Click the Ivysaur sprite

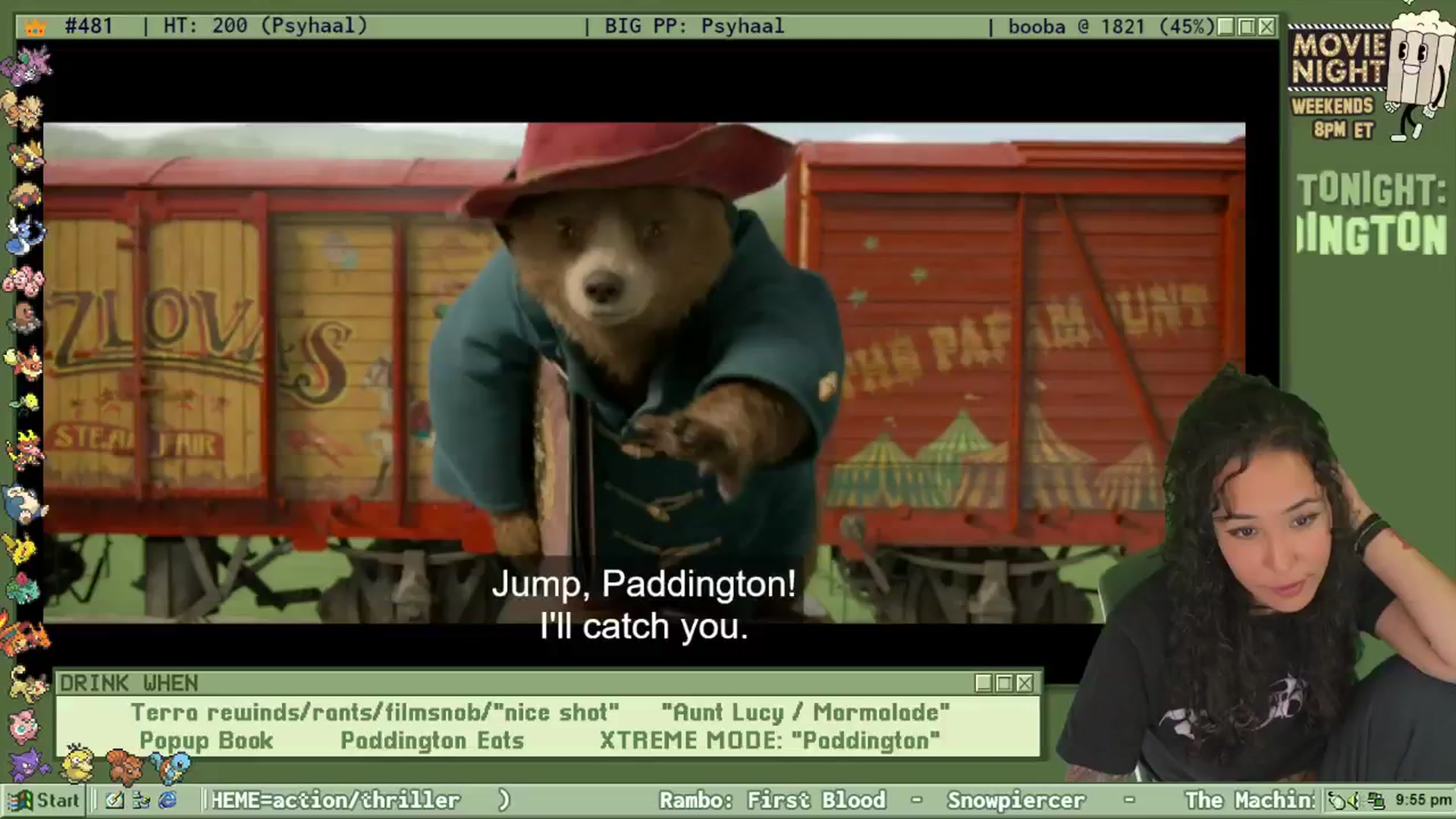coord(23,588)
